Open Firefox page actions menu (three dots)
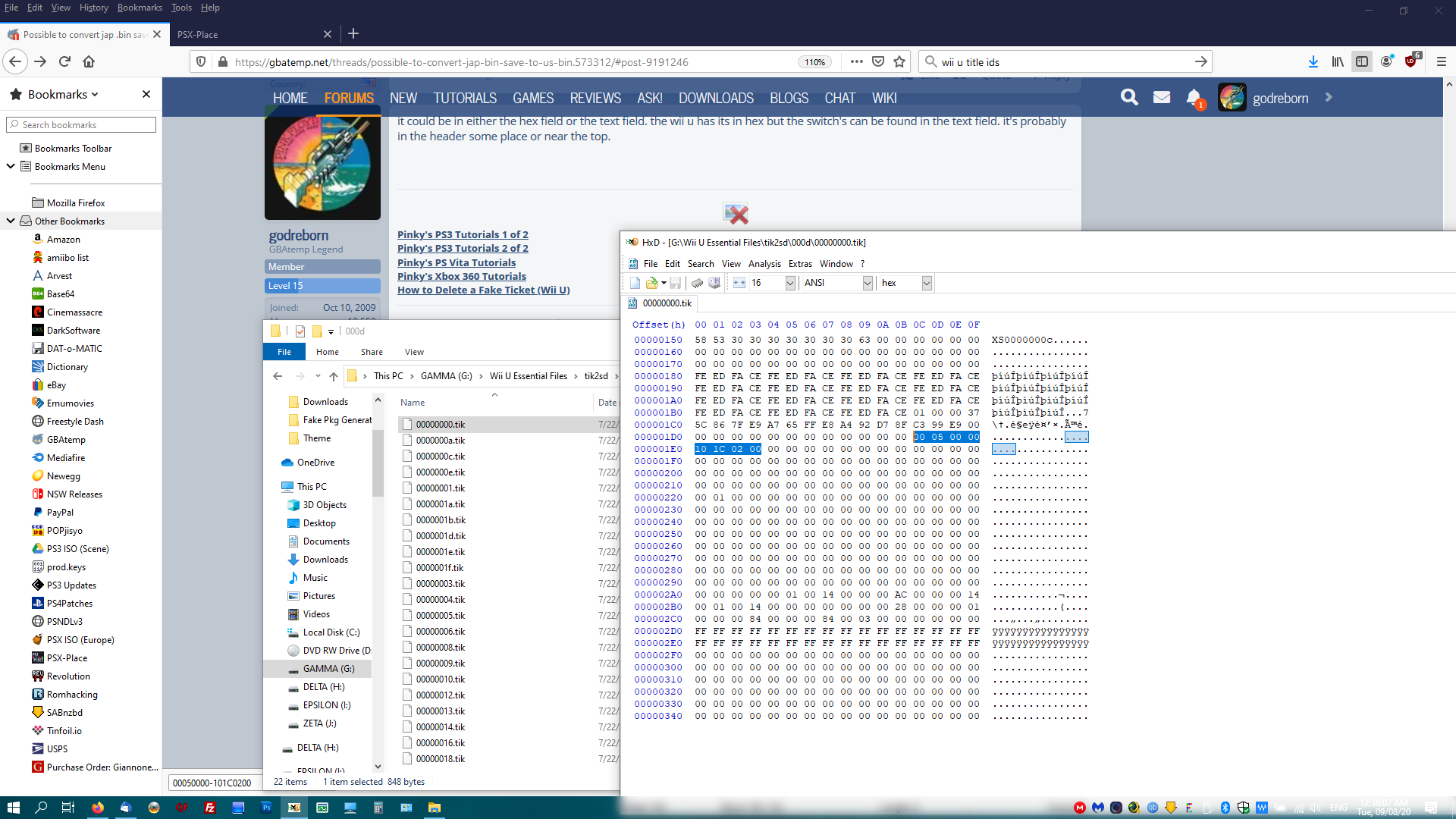 click(x=857, y=61)
